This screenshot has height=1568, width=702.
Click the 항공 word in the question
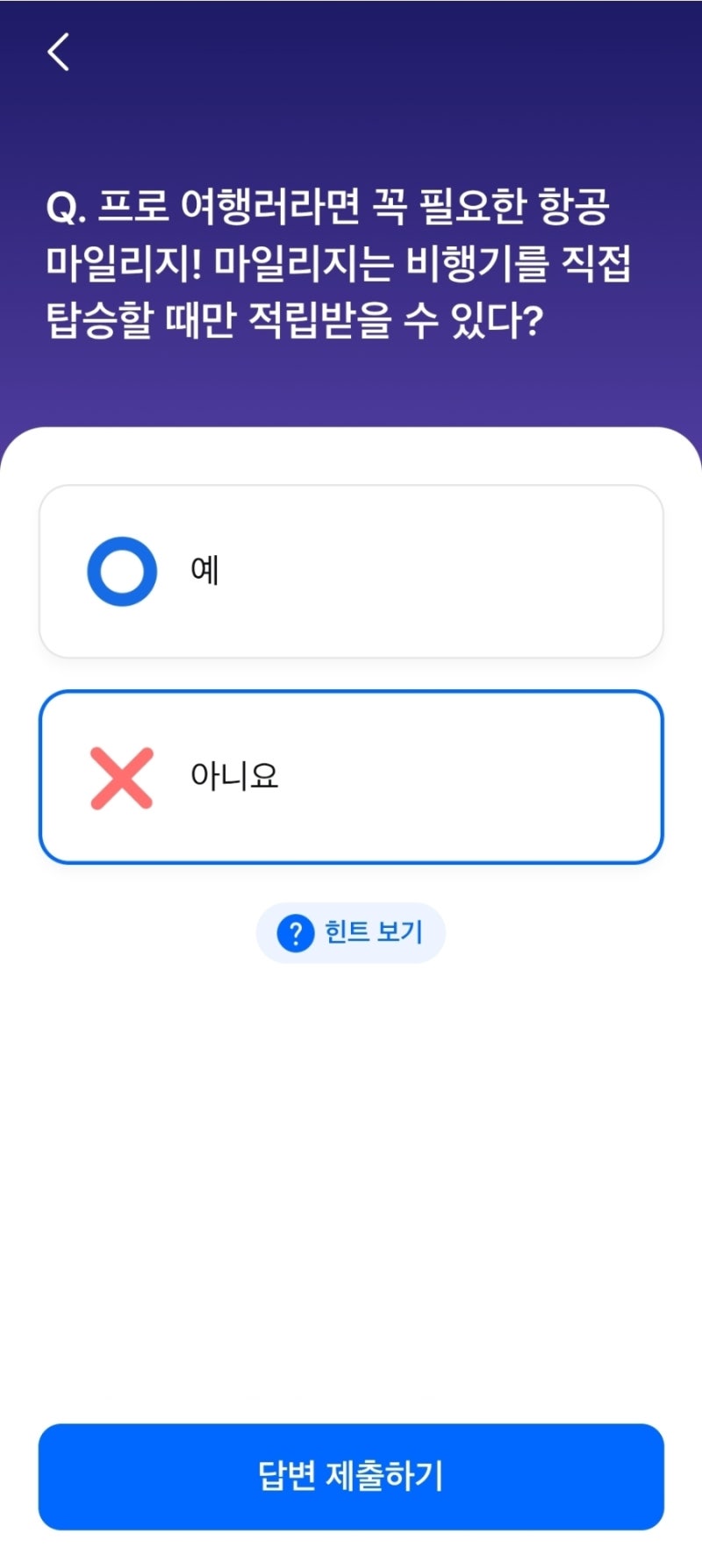tap(574, 207)
